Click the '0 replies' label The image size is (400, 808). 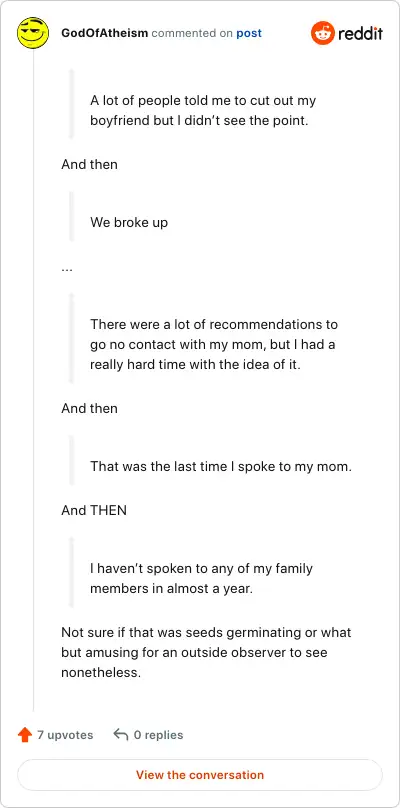coord(158,735)
